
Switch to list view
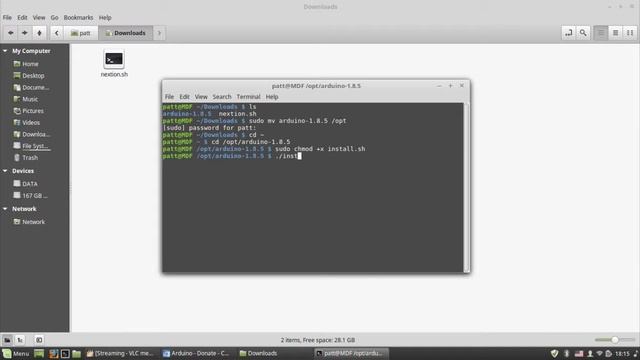[616, 33]
